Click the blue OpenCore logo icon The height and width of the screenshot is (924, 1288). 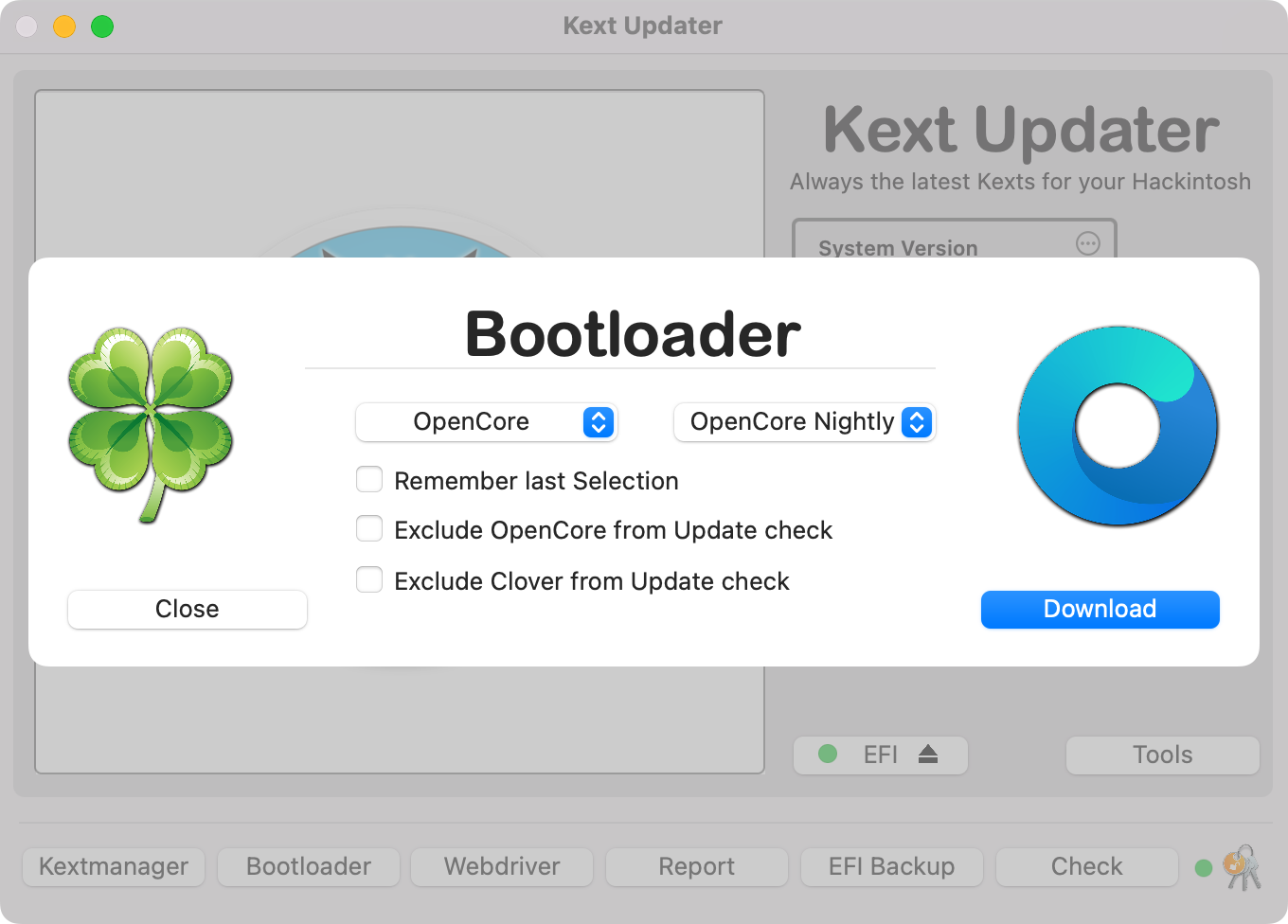click(x=1118, y=426)
